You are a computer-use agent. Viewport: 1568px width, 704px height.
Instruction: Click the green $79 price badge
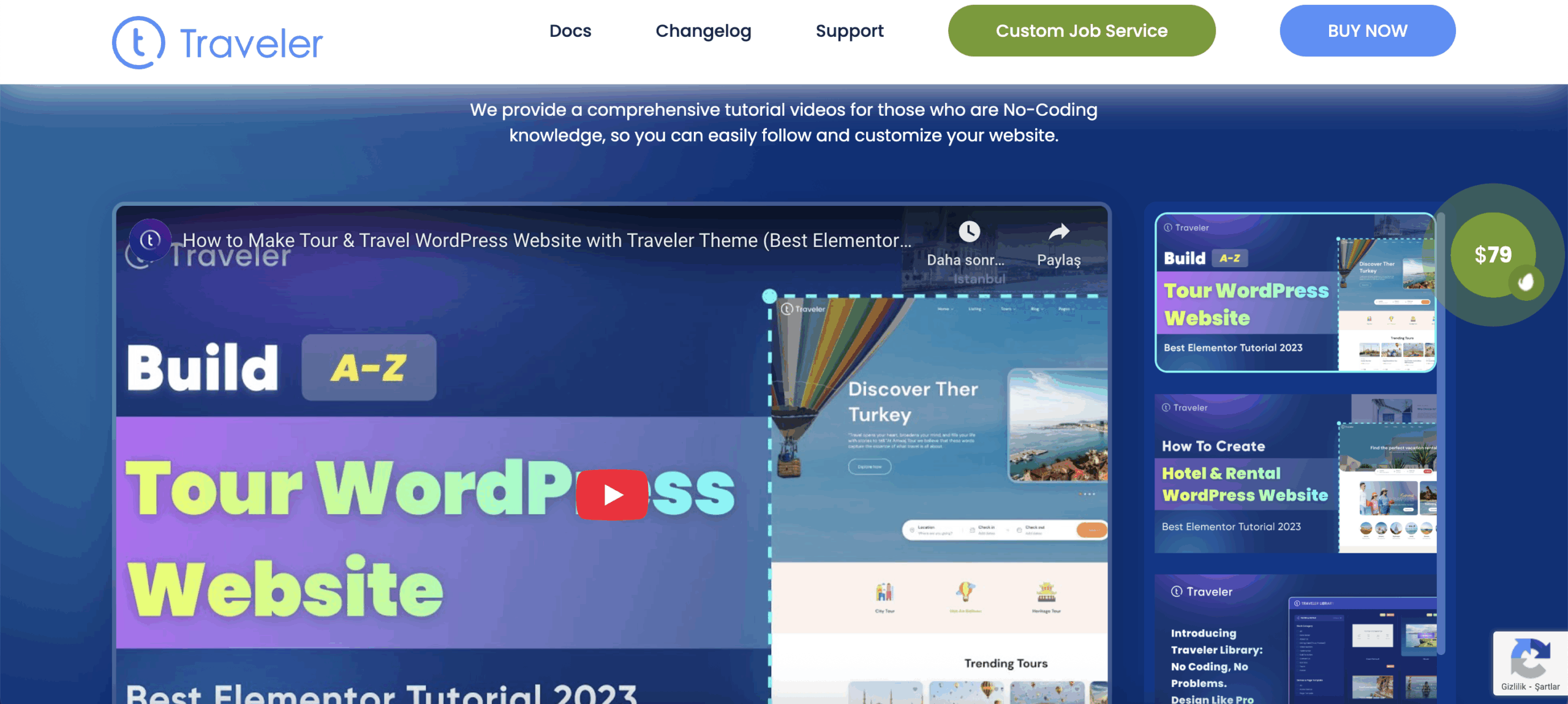(x=1493, y=254)
